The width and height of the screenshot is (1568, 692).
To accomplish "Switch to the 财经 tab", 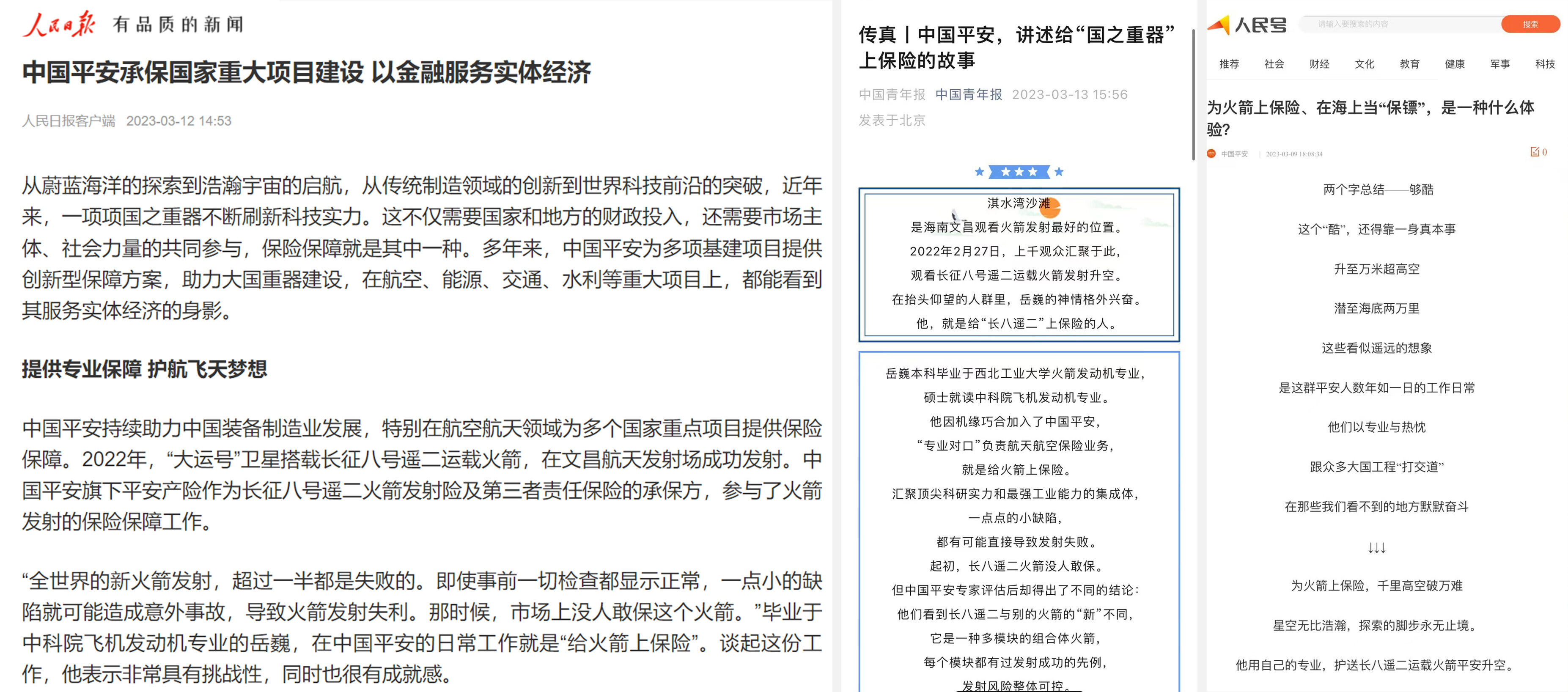I will click(x=1319, y=64).
